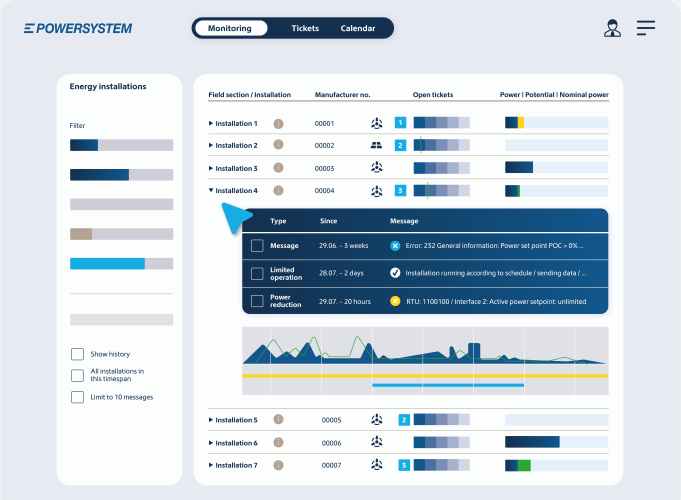Click the solar panel icon for Installation 2
Image resolution: width=681 pixels, height=500 pixels.
377,146
